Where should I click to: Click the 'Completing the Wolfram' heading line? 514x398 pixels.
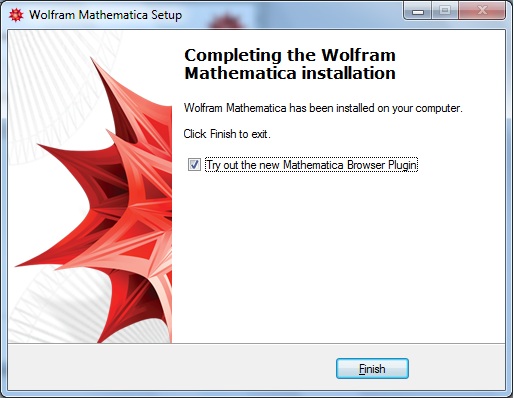pyautogui.click(x=290, y=55)
